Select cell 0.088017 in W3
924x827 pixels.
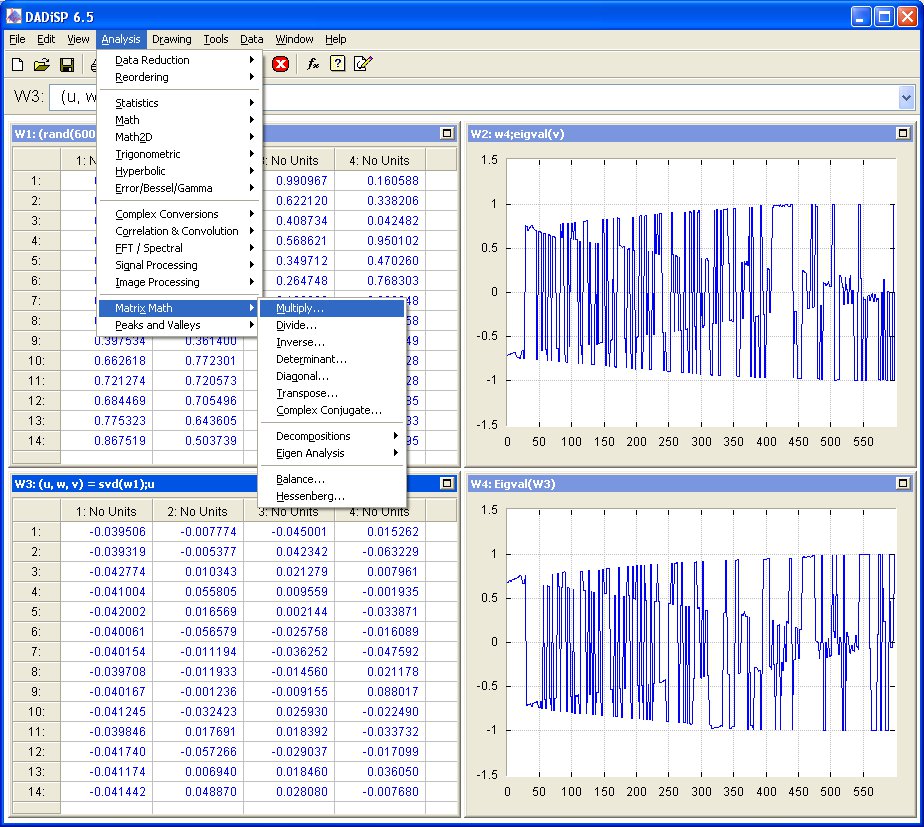click(380, 691)
